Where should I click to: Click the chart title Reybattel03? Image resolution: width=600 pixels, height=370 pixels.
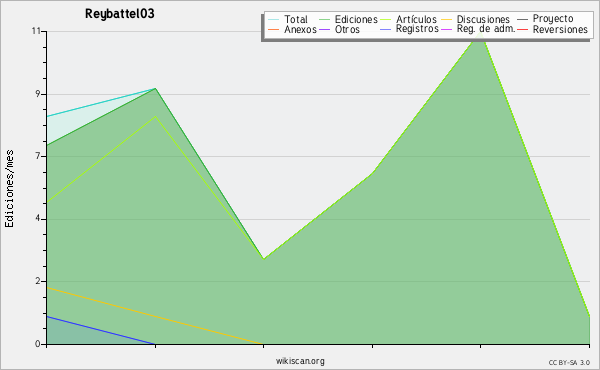pyautogui.click(x=120, y=14)
